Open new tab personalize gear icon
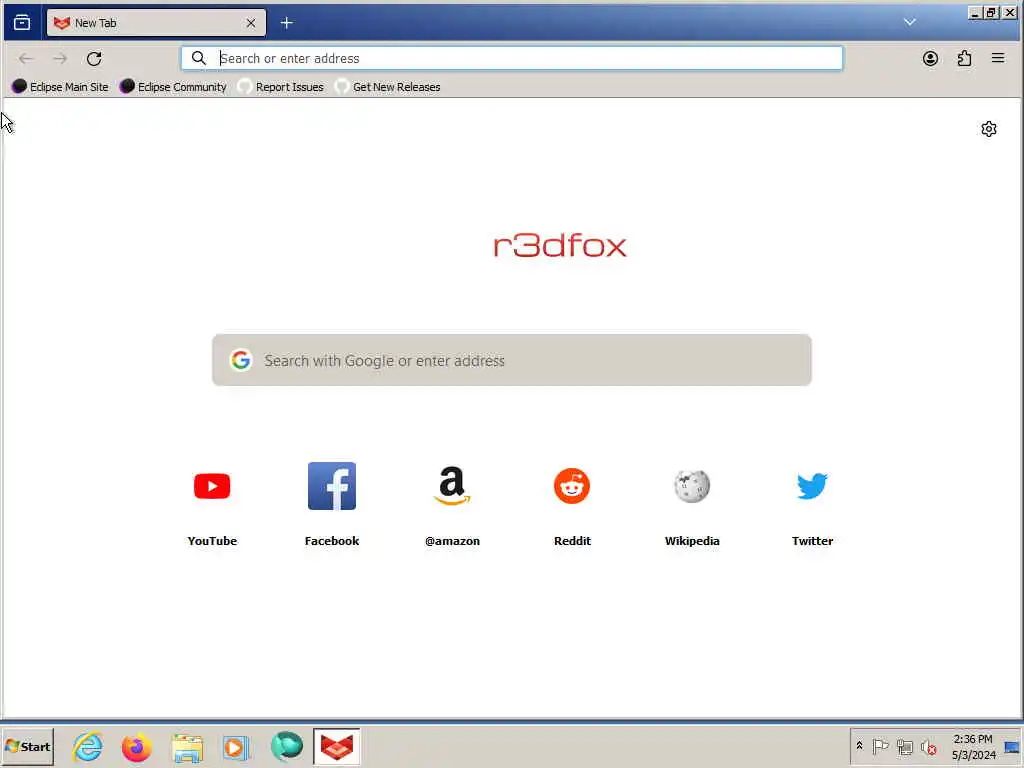Screen dimensions: 1024x768 pyautogui.click(x=989, y=129)
